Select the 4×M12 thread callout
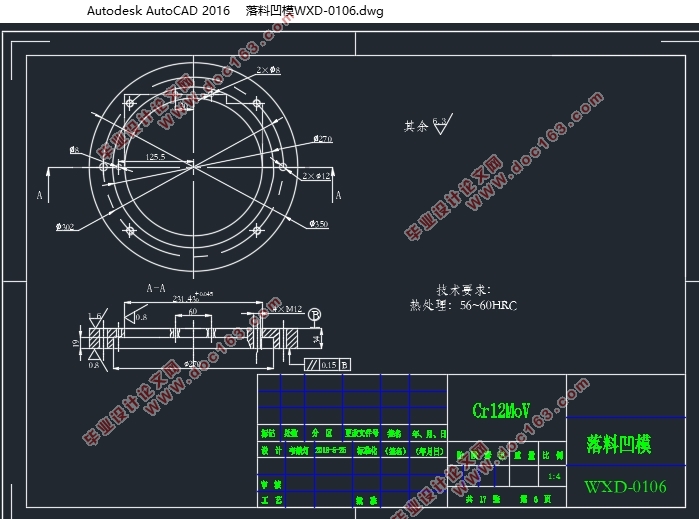 288,309
